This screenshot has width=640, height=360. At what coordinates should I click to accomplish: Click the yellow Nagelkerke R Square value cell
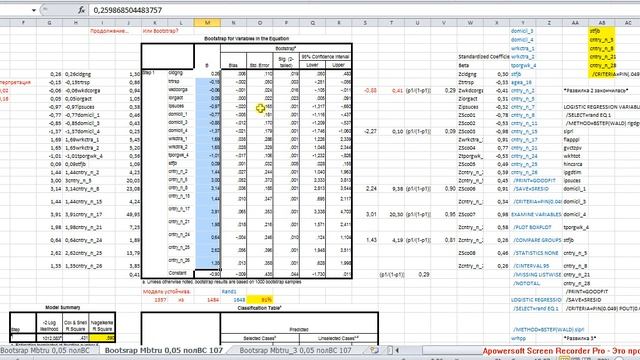coord(102,338)
